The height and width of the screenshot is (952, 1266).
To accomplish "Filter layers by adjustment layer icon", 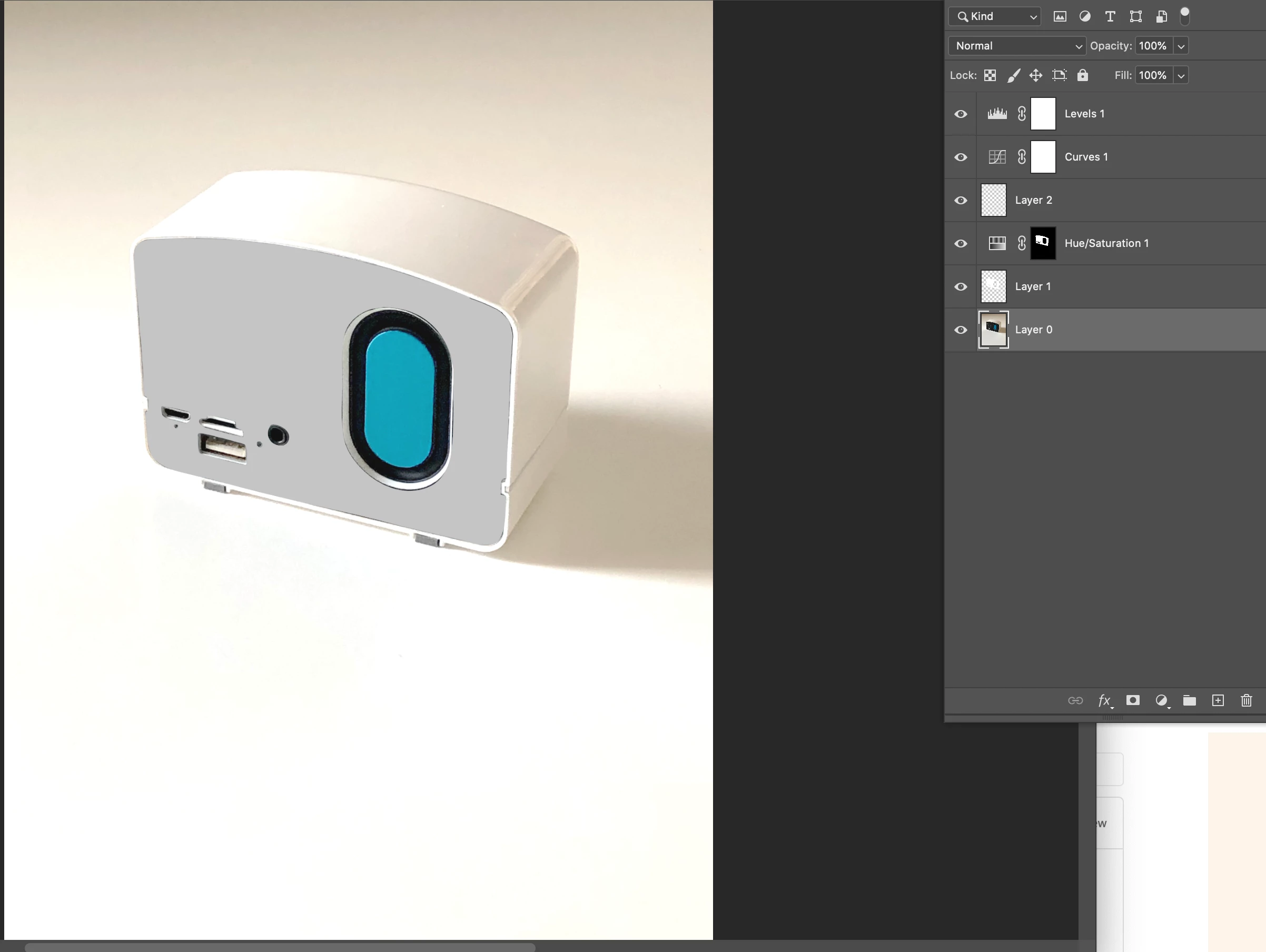I will (1084, 17).
